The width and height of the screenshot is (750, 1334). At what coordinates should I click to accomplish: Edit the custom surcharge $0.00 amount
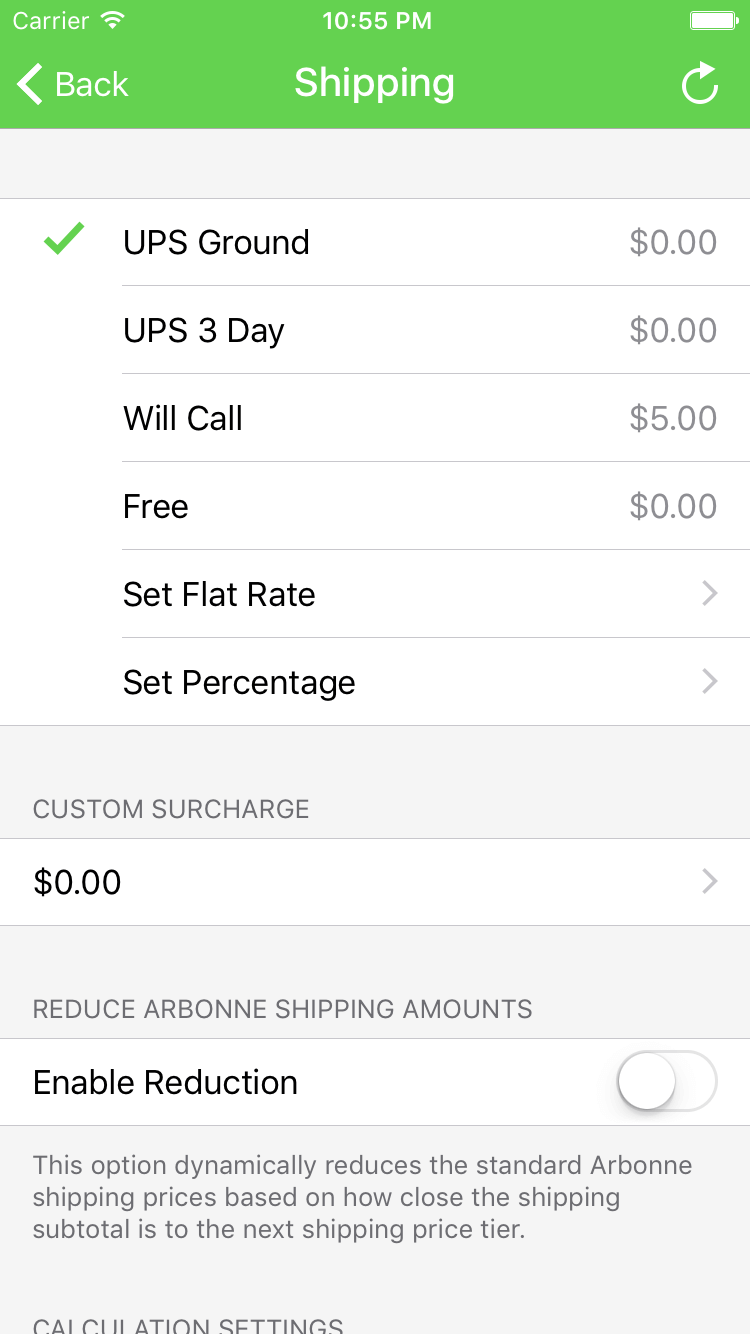tap(77, 882)
